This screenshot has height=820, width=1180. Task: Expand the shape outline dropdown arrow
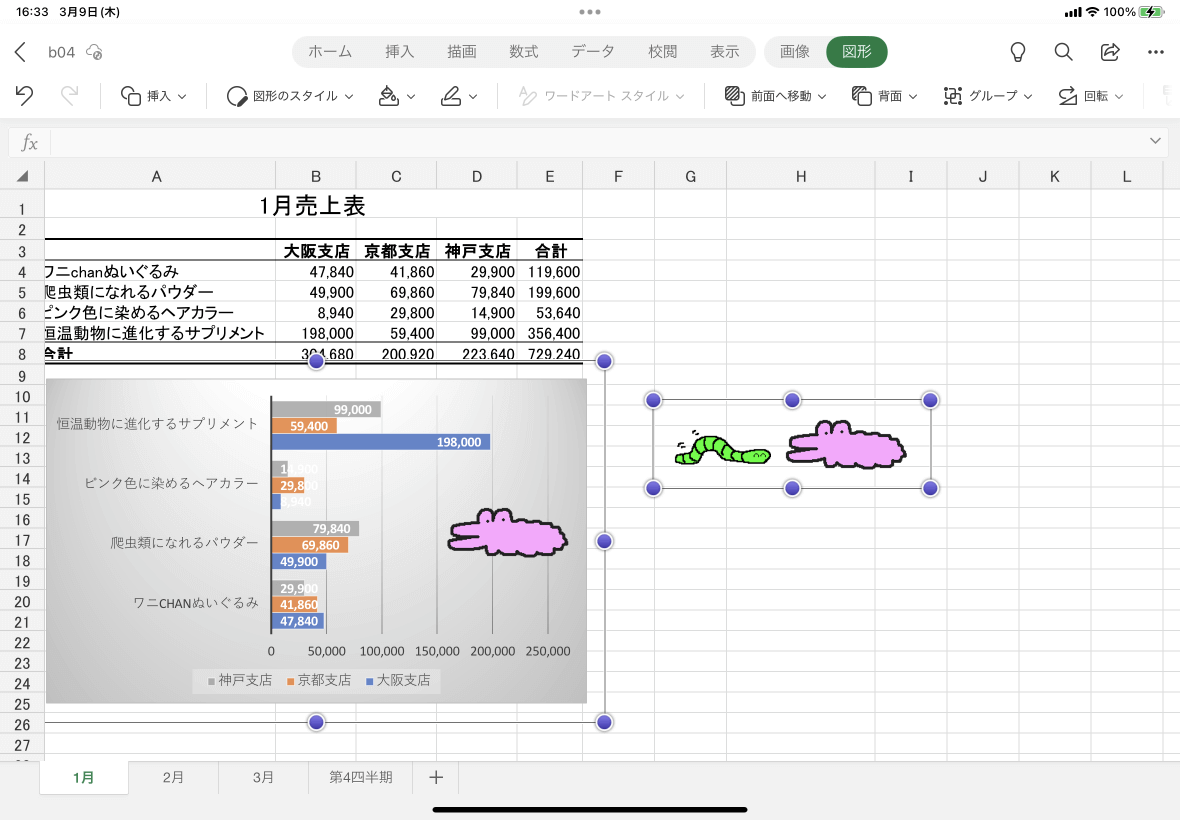pyautogui.click(x=473, y=96)
